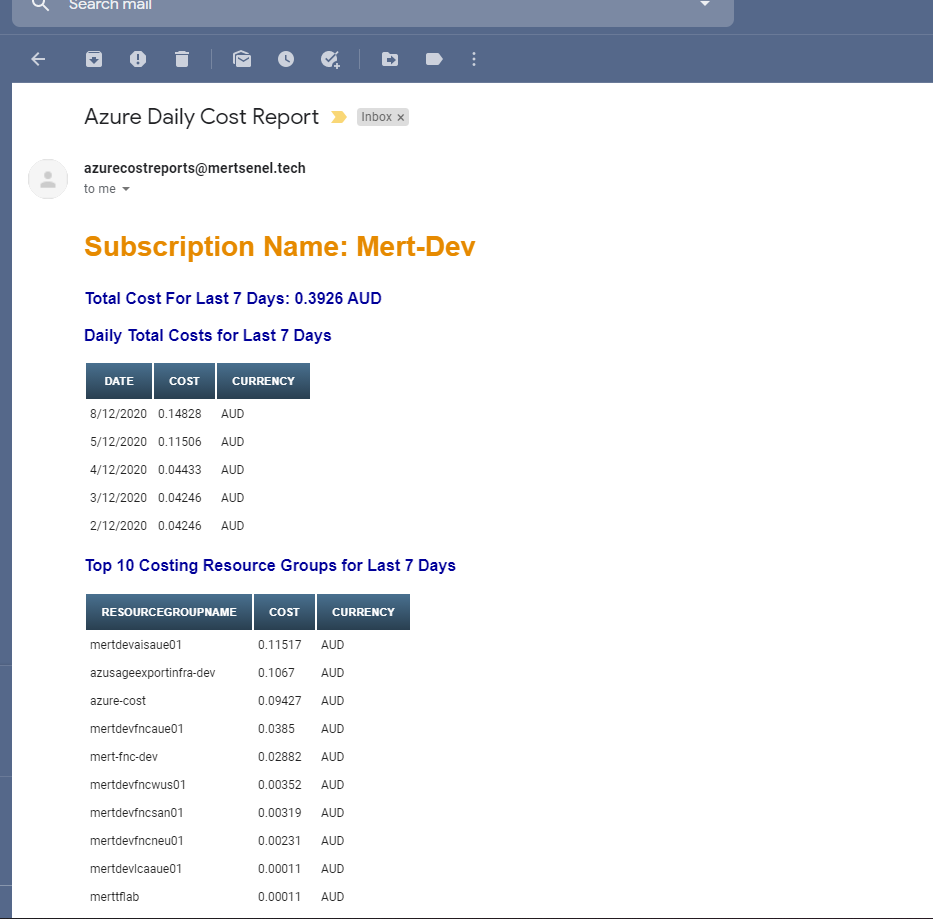This screenshot has width=933, height=919.
Task: Click resource group merttflab
Action: pyautogui.click(x=114, y=896)
